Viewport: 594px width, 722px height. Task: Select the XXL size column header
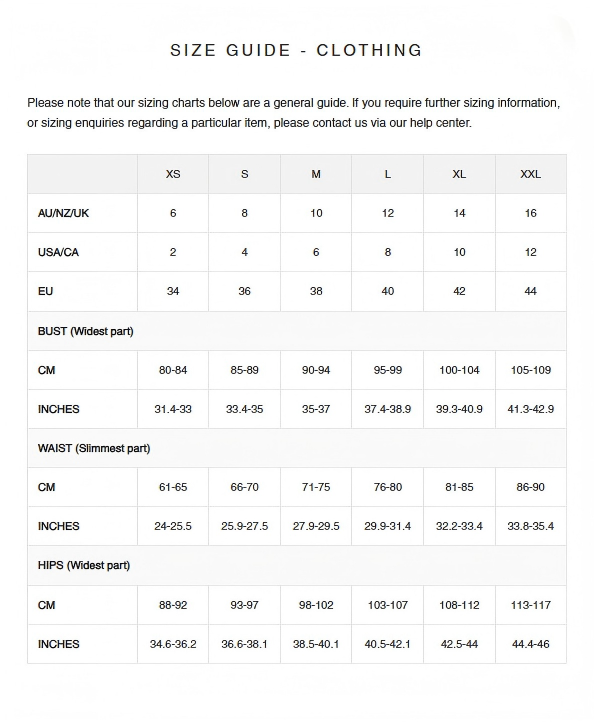(530, 174)
